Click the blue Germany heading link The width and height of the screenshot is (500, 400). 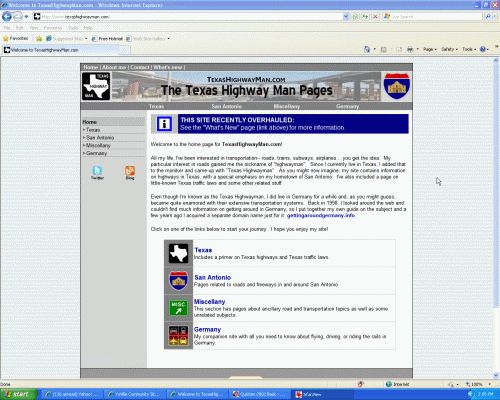coord(207,329)
